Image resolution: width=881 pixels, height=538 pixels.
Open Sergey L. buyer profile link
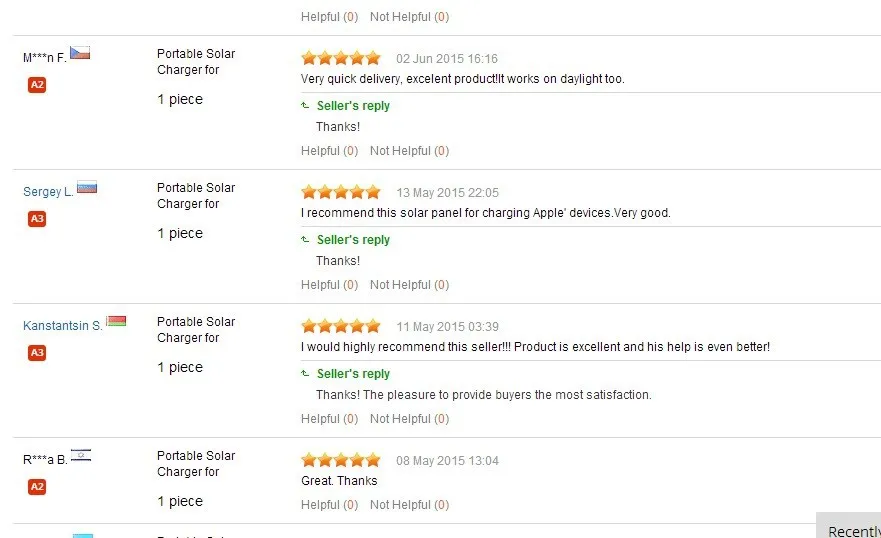[48, 192]
